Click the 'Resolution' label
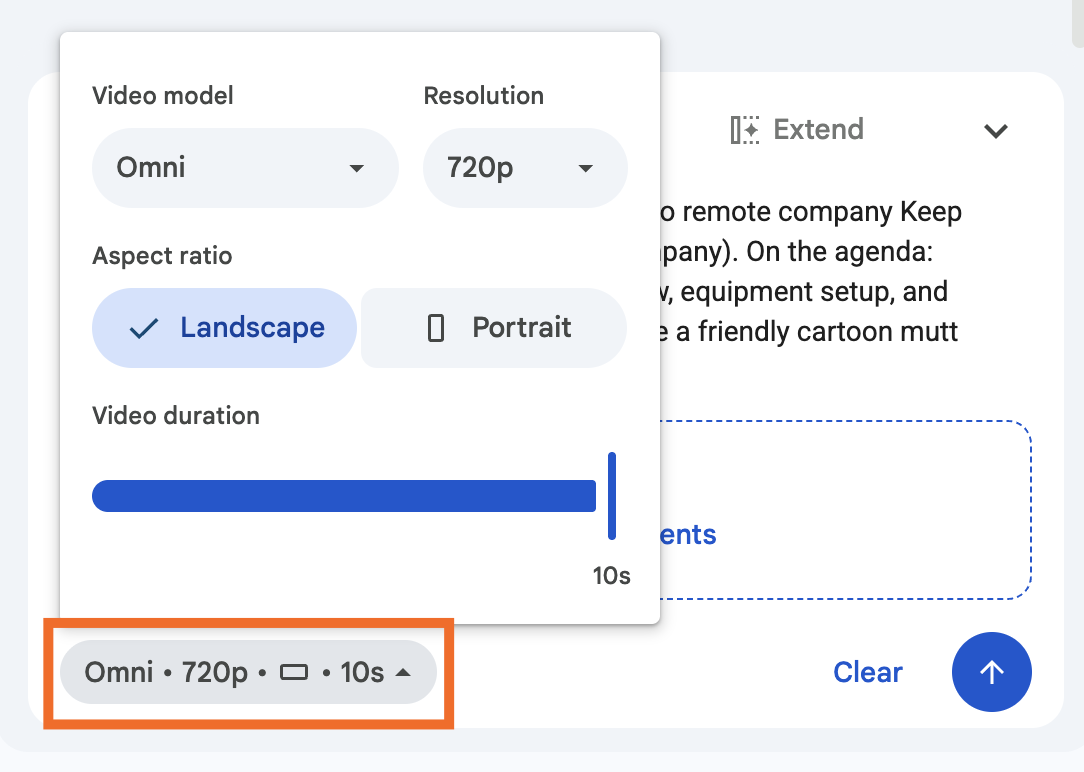Image resolution: width=1084 pixels, height=772 pixels. tap(483, 95)
